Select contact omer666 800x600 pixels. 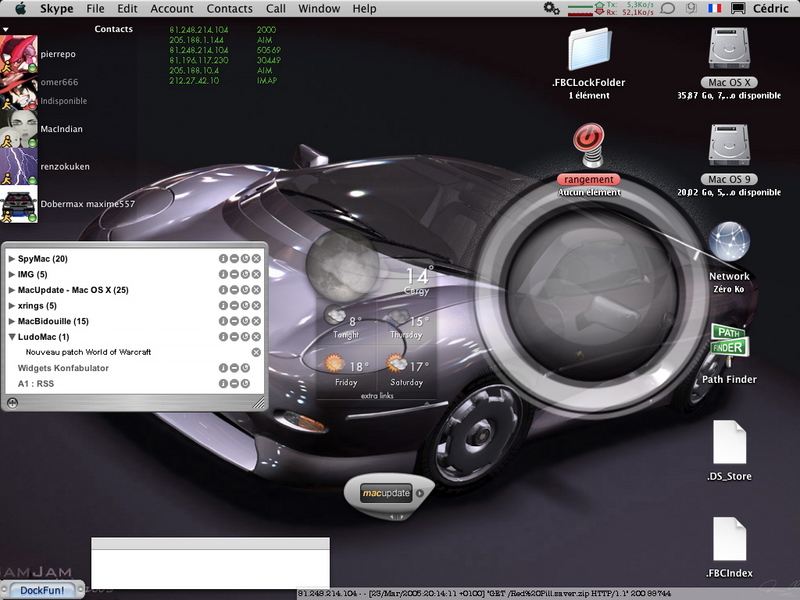click(x=59, y=82)
